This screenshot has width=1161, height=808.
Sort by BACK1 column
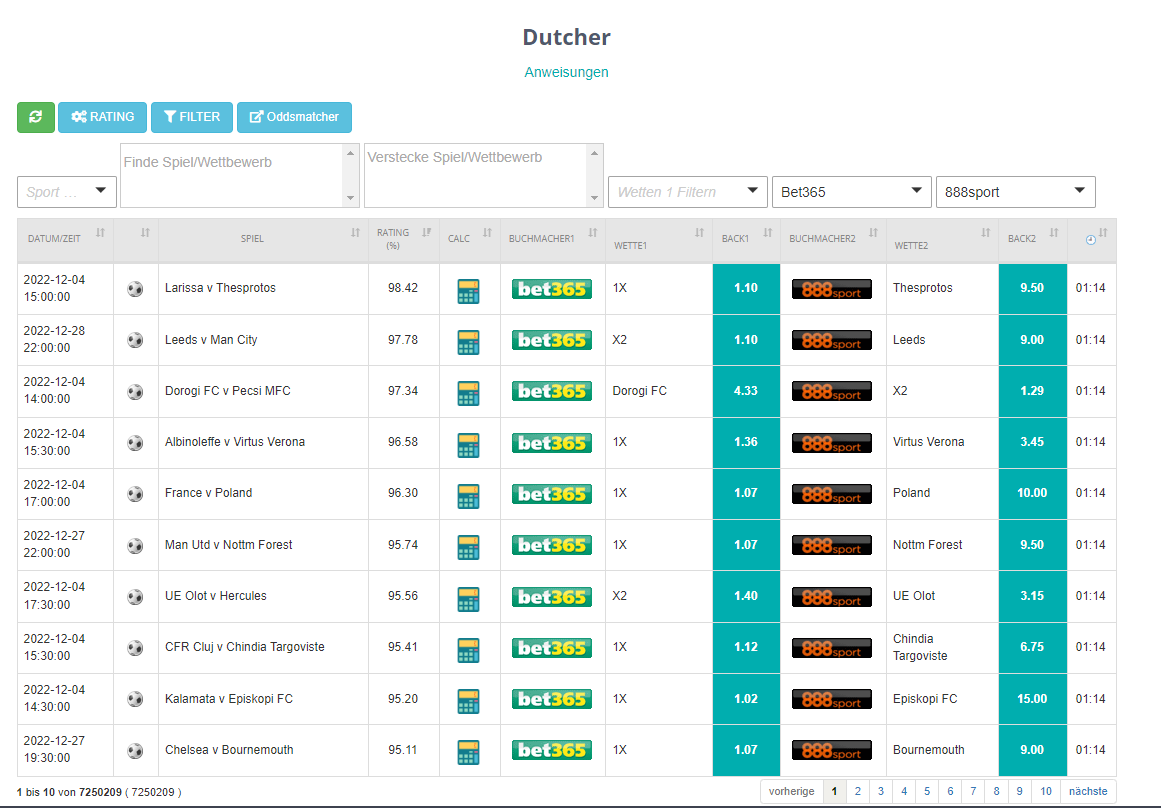(x=746, y=239)
